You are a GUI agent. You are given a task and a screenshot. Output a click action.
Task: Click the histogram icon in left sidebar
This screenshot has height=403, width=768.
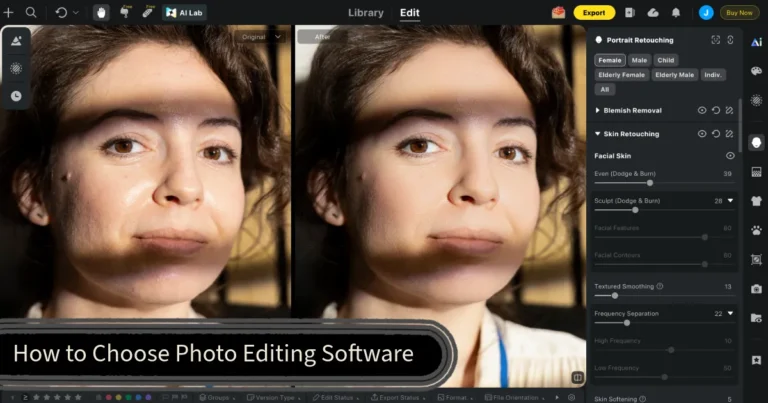16,41
